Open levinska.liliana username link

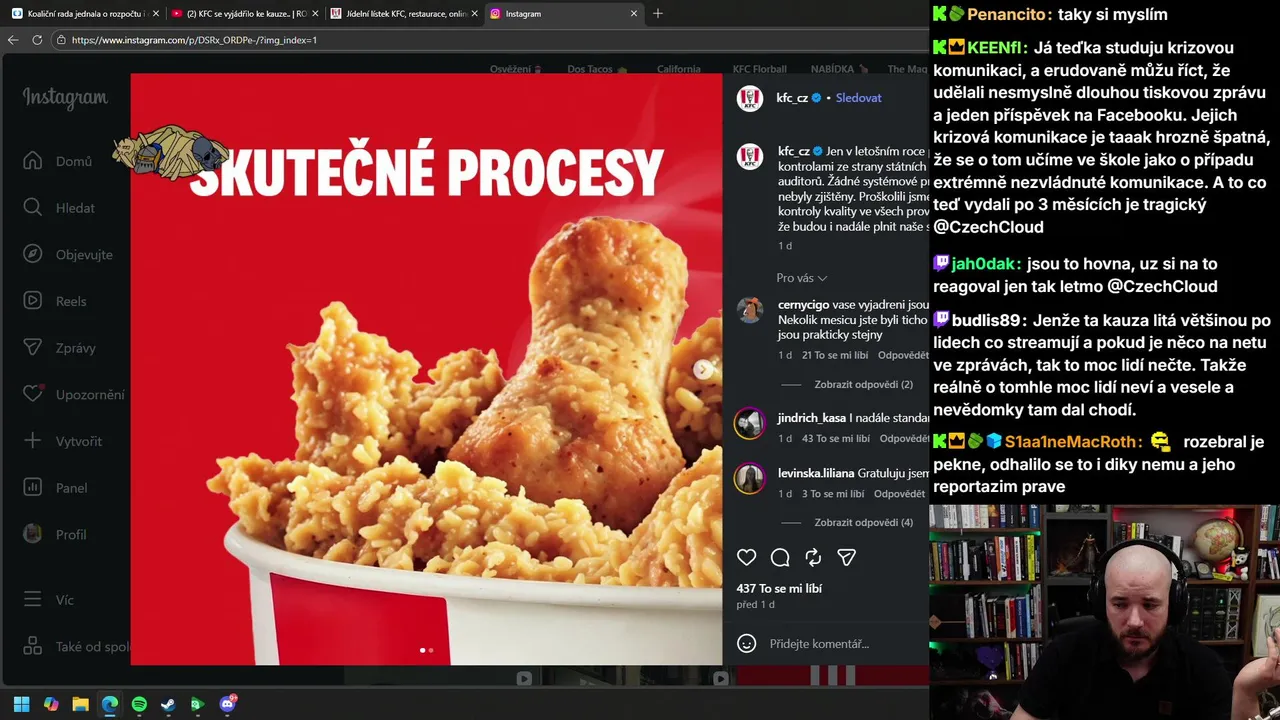[816, 473]
